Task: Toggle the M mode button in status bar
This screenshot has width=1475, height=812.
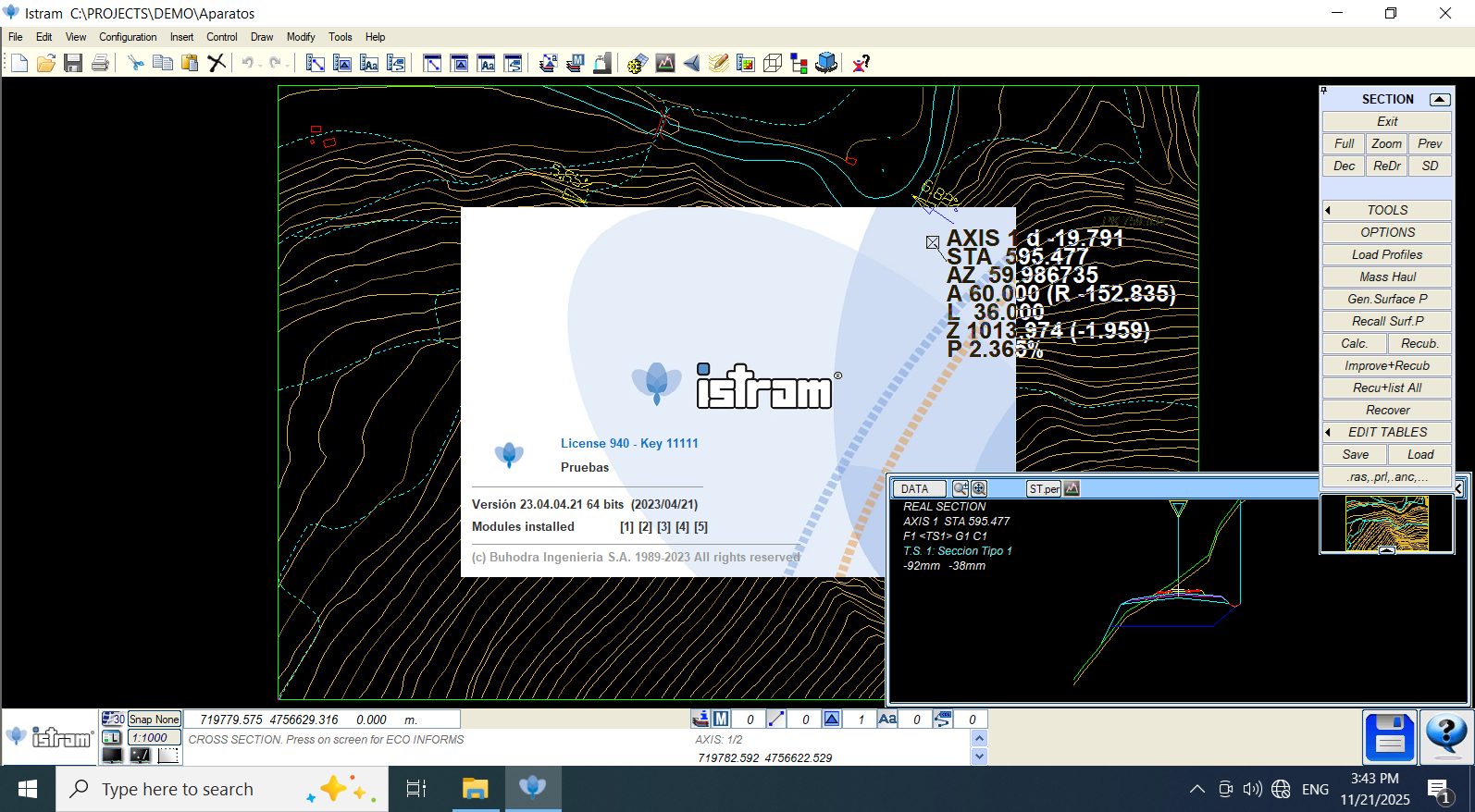Action: point(721,719)
